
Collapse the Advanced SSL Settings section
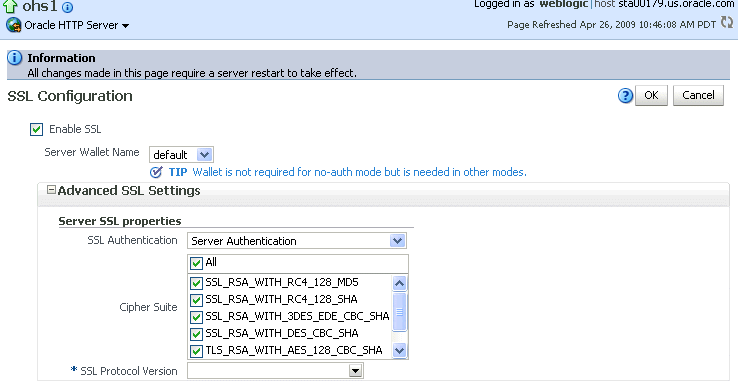tap(51, 190)
